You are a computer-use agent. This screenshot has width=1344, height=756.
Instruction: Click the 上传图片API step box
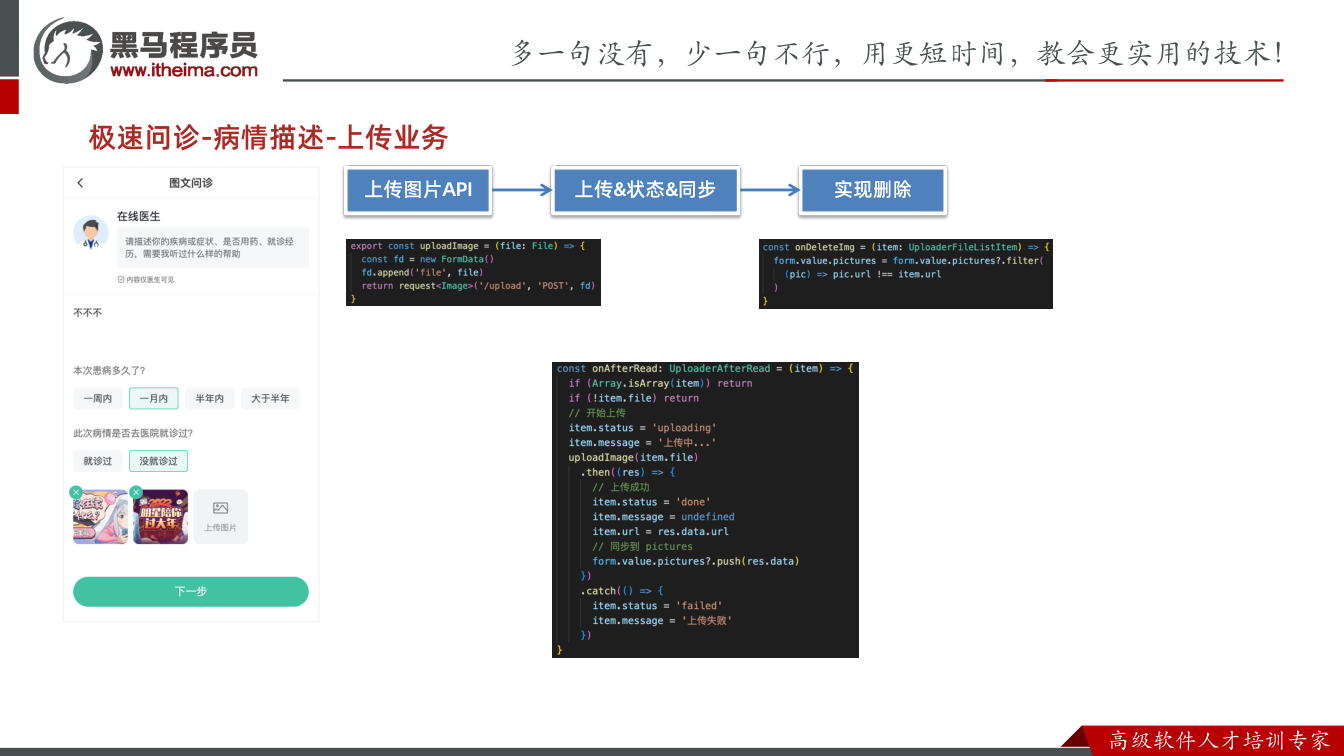[x=418, y=190]
